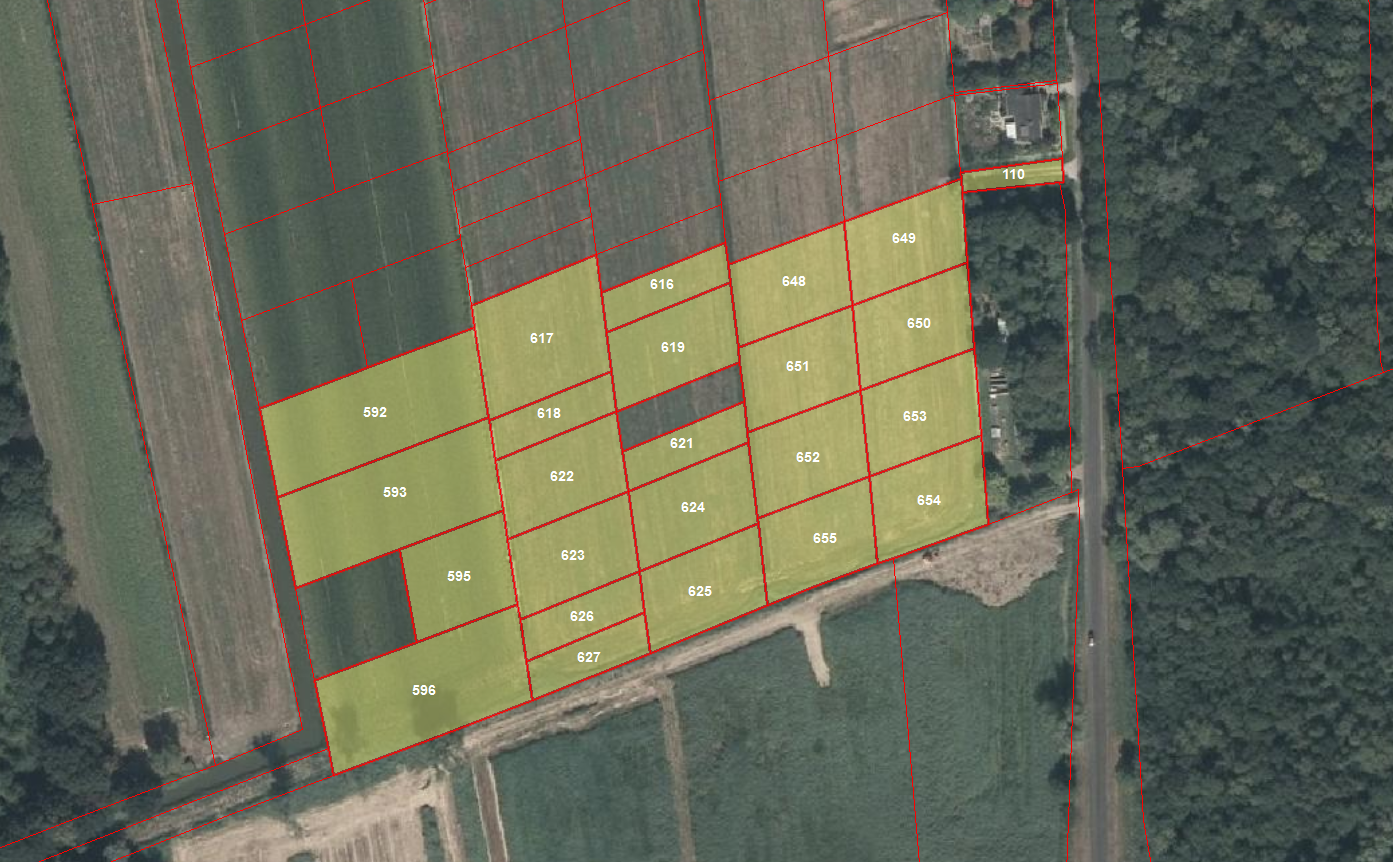The width and height of the screenshot is (1393, 862).
Task: Click parcel number 617
Action: pyautogui.click(x=541, y=338)
